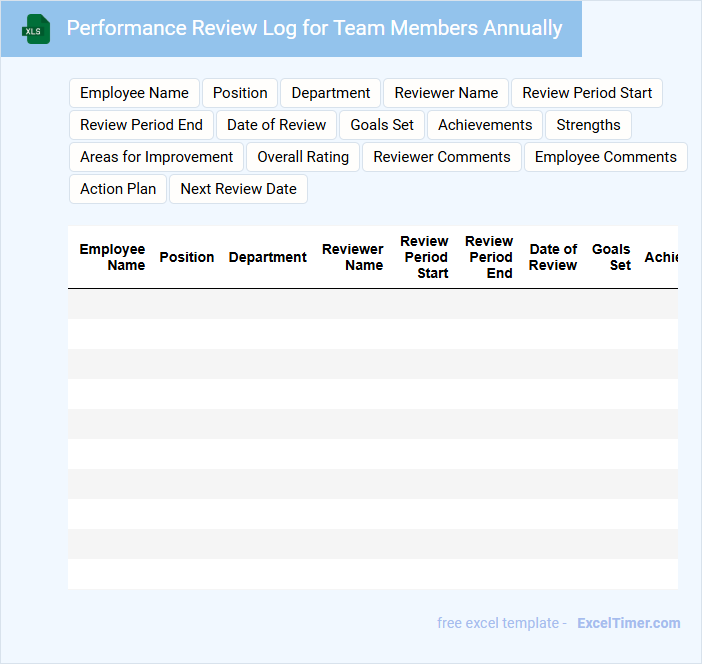Open the ExcelTimer.com link
Image resolution: width=702 pixels, height=664 pixels.
point(628,623)
